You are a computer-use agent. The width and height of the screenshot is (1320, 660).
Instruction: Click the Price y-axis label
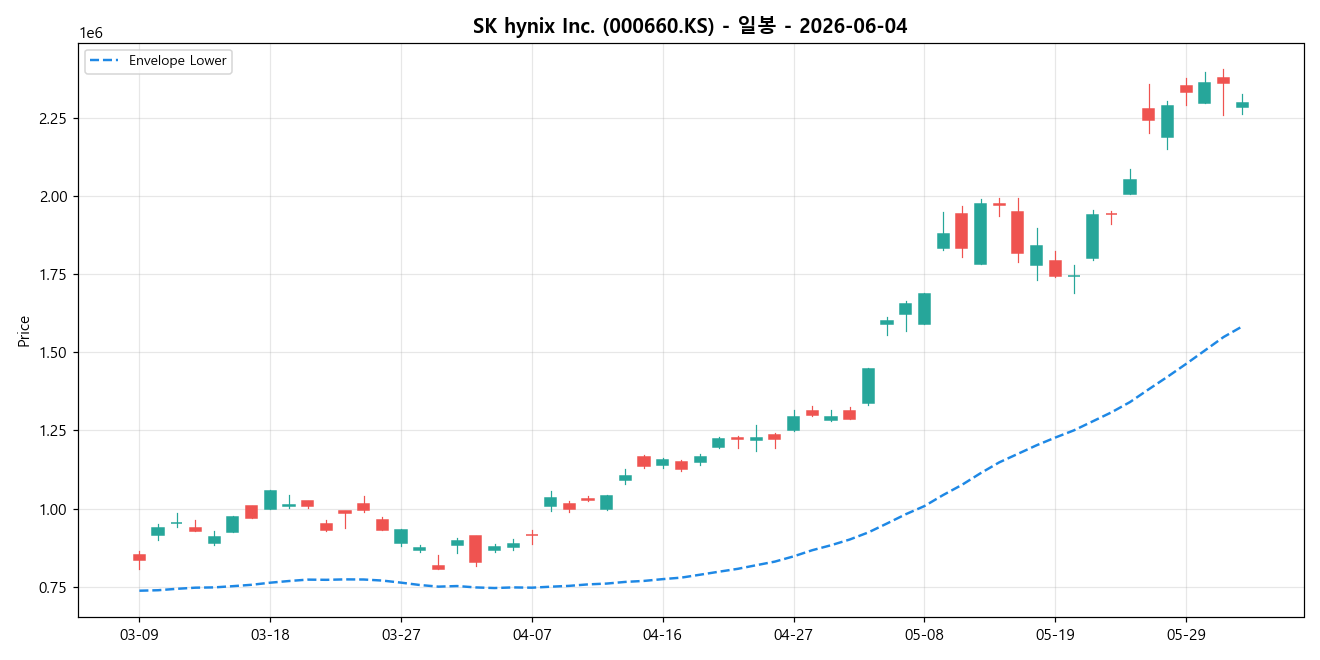23,331
